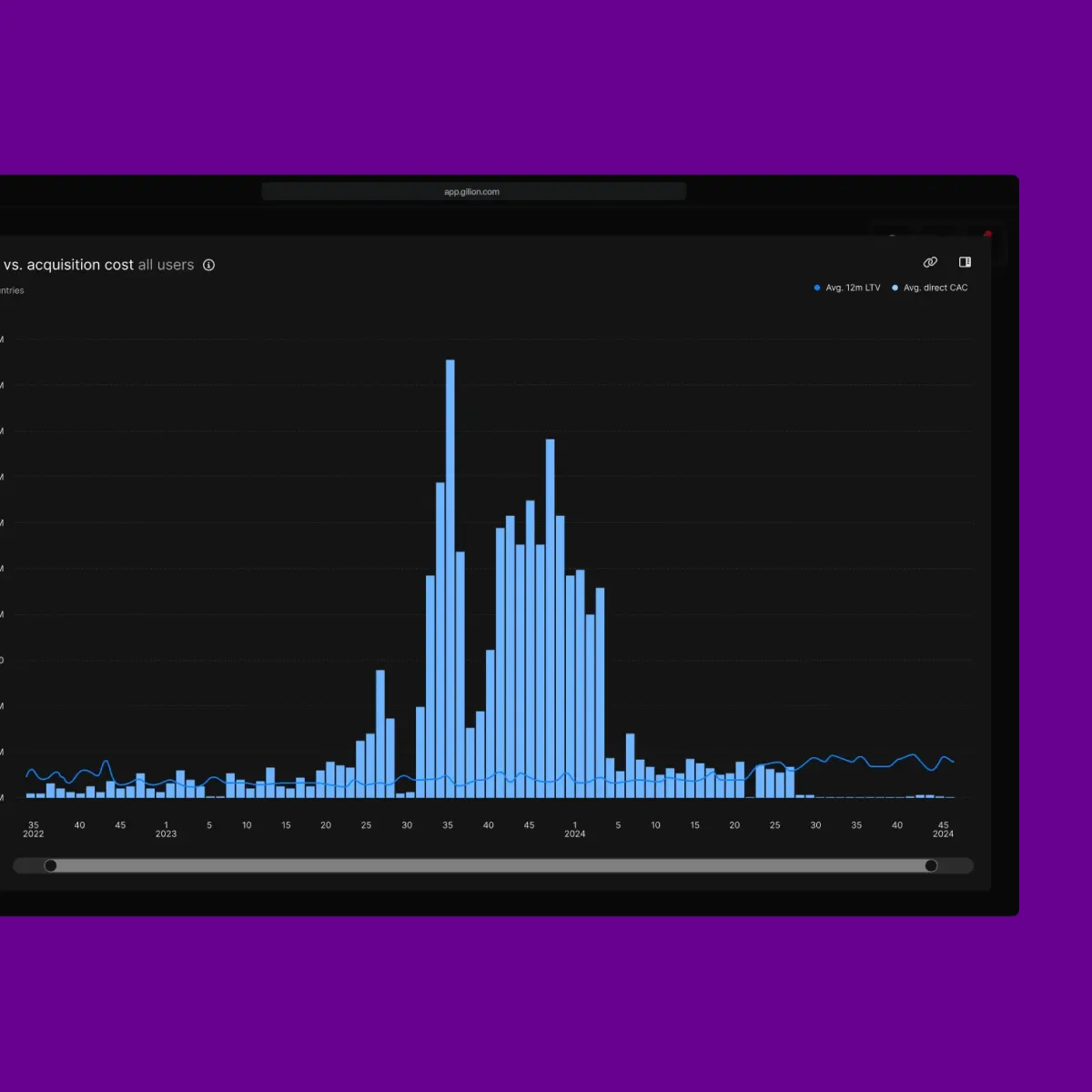Click the info icon beside 'all users'
The height and width of the screenshot is (1092, 1092).
point(208,265)
